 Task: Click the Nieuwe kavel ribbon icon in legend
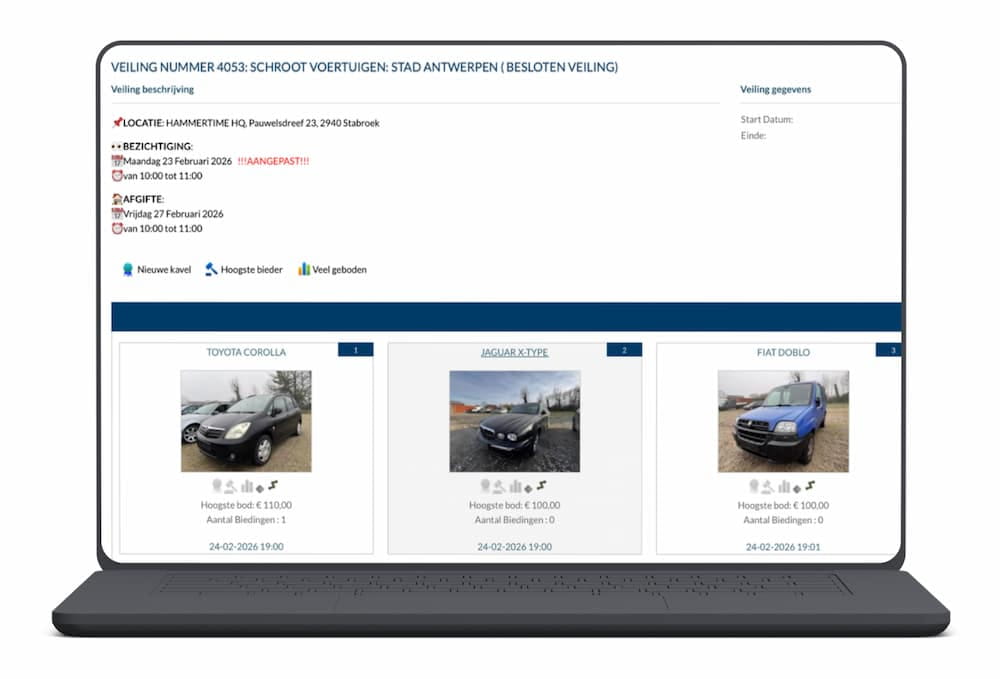128,270
